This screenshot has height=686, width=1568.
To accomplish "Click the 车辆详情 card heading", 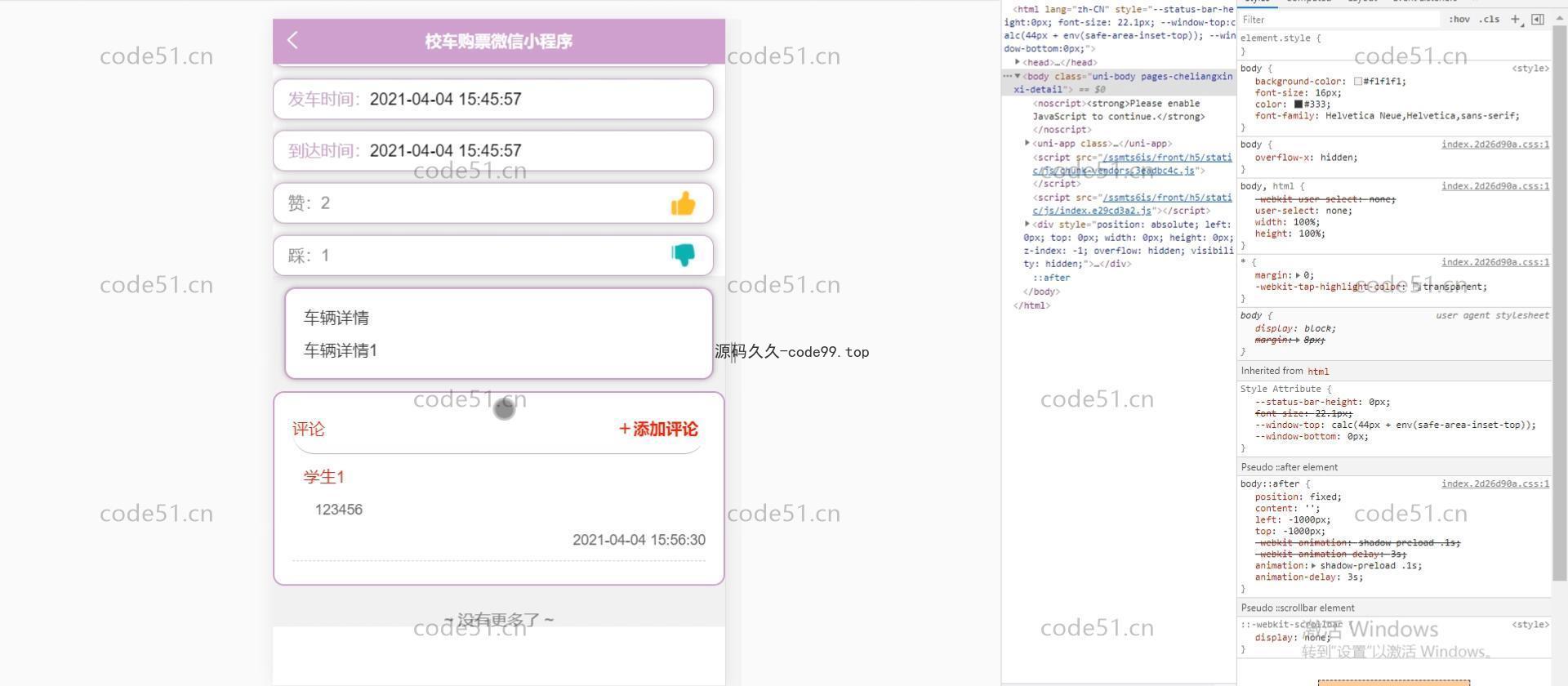I will tap(336, 318).
